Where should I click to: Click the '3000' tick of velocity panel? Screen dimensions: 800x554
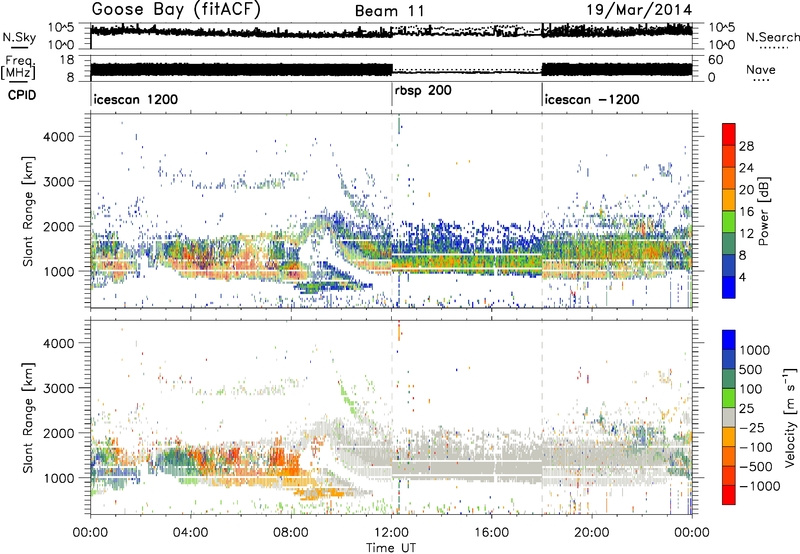(60, 388)
